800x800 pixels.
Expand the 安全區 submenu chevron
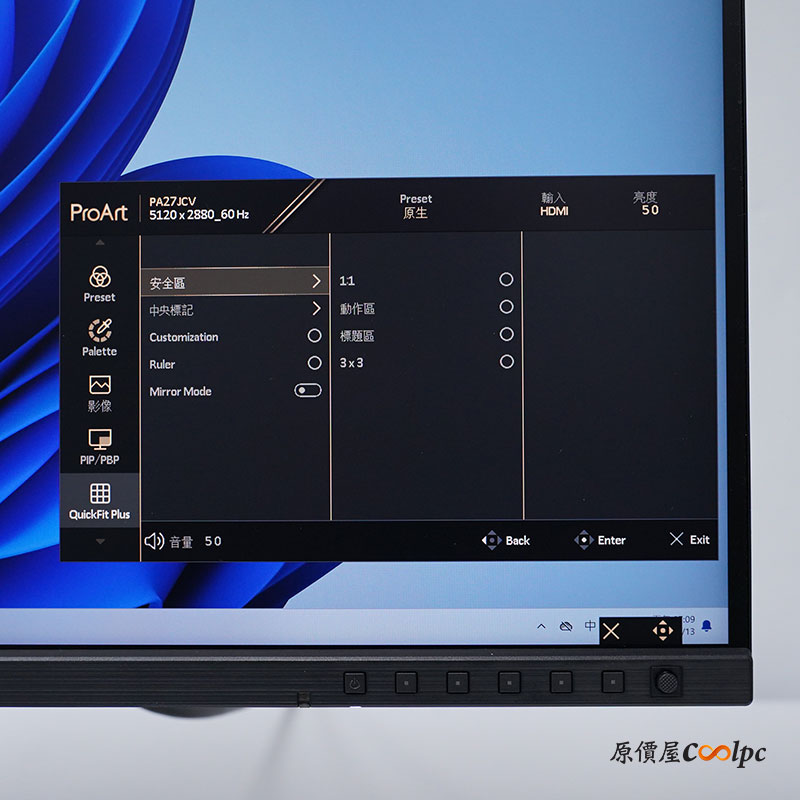[316, 281]
